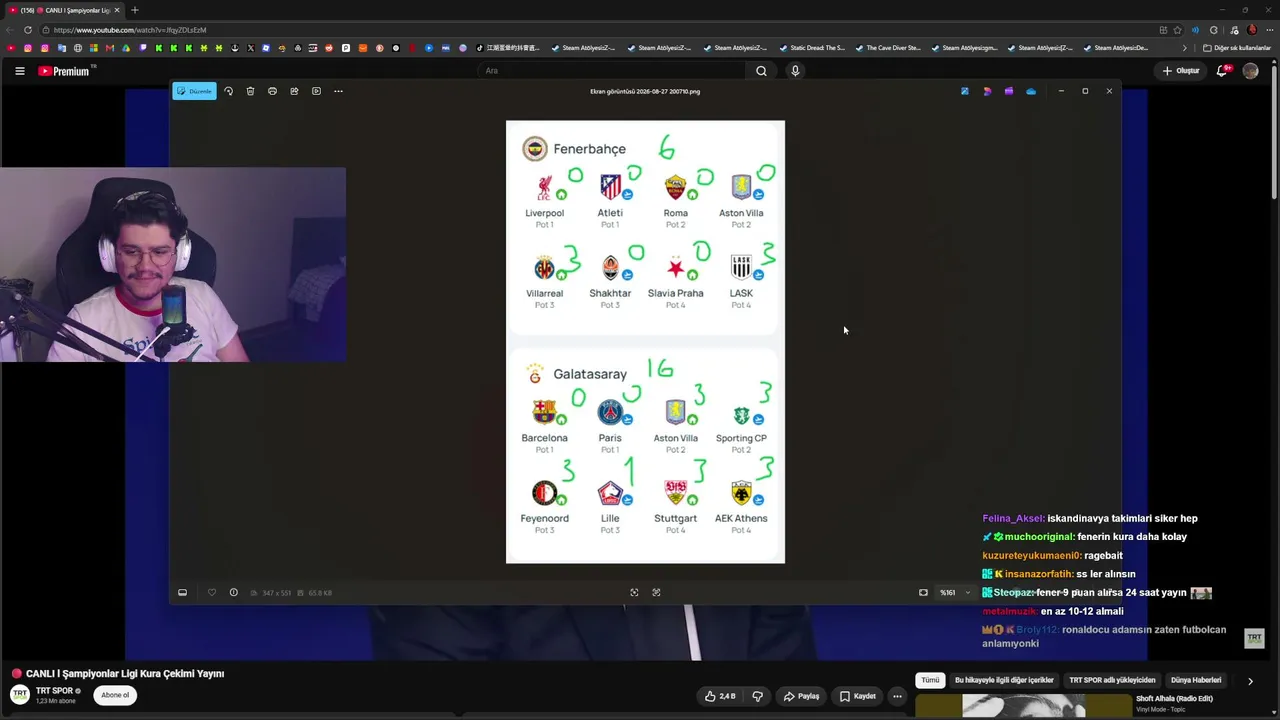Mark the photo as favorite with heart
This screenshot has height=720, width=1280.
pos(211,592)
